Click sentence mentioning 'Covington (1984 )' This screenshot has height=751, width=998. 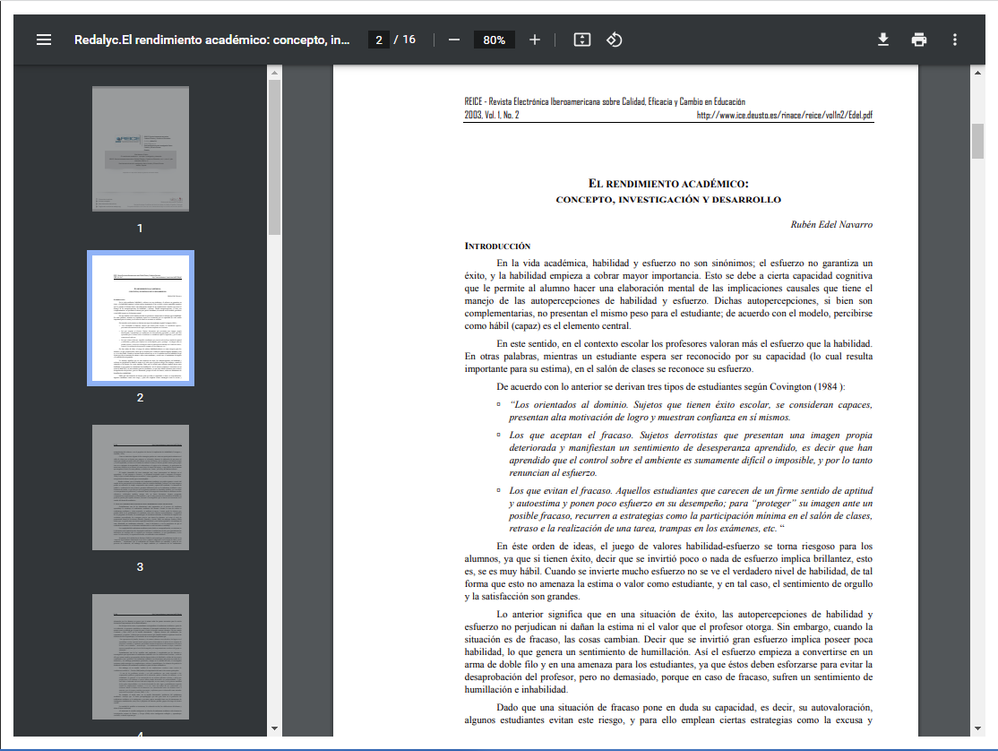coord(671,387)
